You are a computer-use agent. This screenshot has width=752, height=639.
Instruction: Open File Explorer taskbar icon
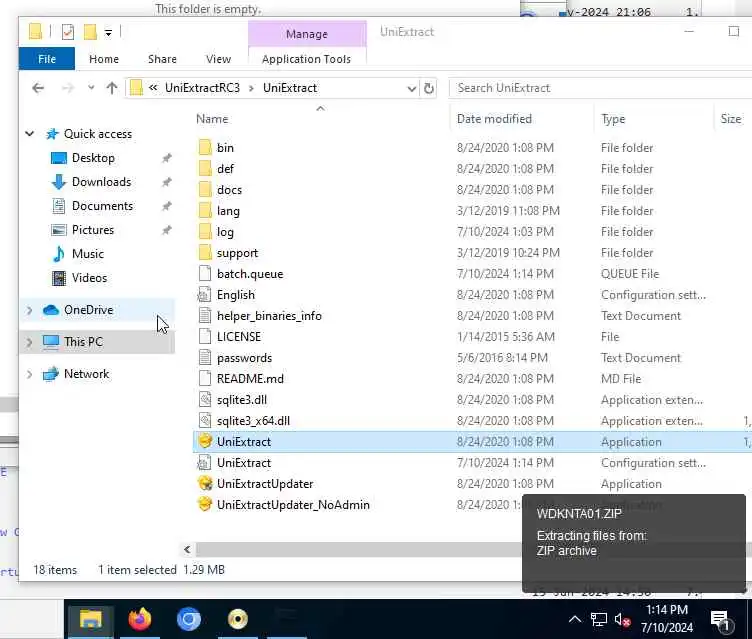[x=90, y=619]
